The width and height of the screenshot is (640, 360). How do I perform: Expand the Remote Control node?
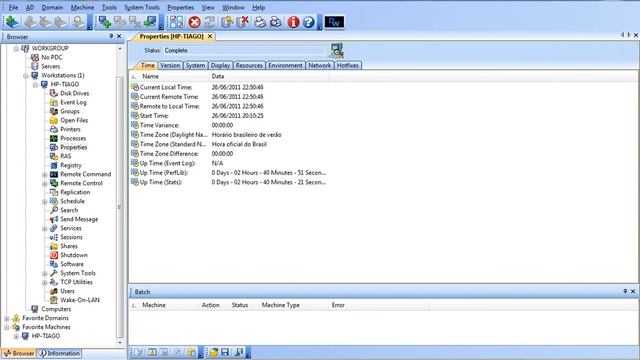(44, 183)
